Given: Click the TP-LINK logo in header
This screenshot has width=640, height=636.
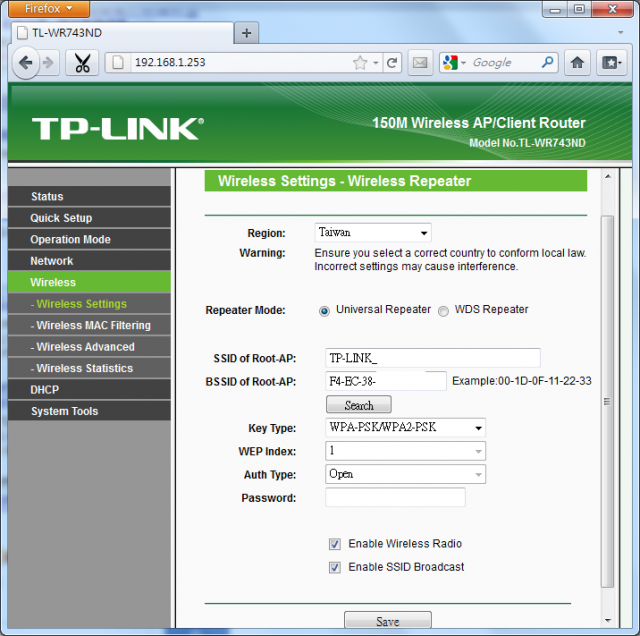Looking at the screenshot, I should pos(118,129).
